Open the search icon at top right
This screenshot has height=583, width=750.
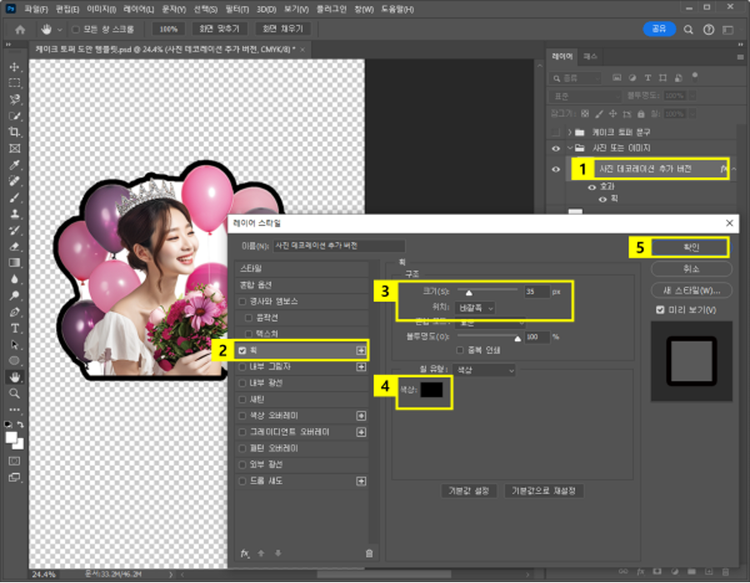688,30
